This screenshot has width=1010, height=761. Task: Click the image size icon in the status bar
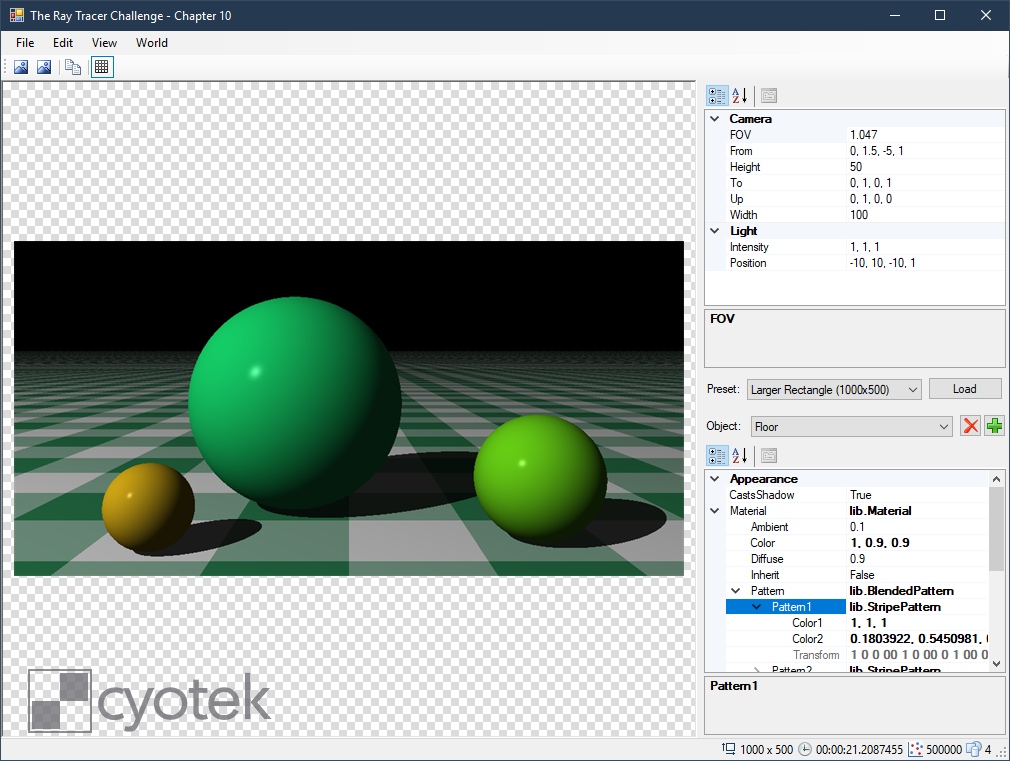(728, 749)
